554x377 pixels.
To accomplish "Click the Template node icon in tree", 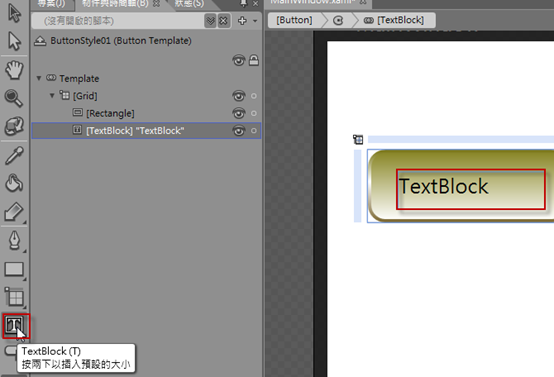I will click(x=51, y=78).
